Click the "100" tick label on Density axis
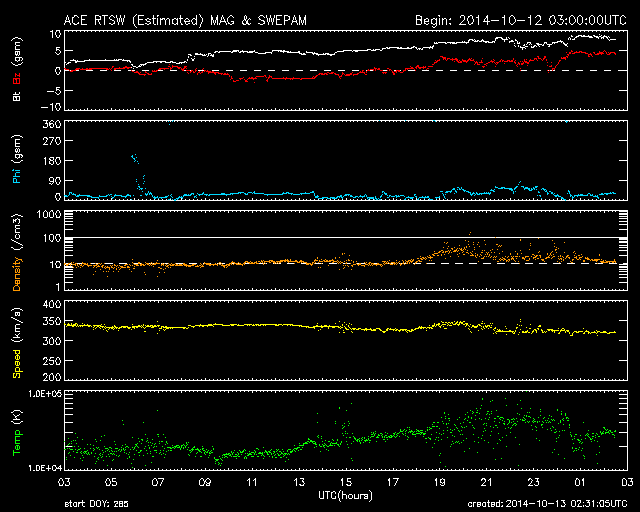The width and height of the screenshot is (640, 512). tap(51, 238)
